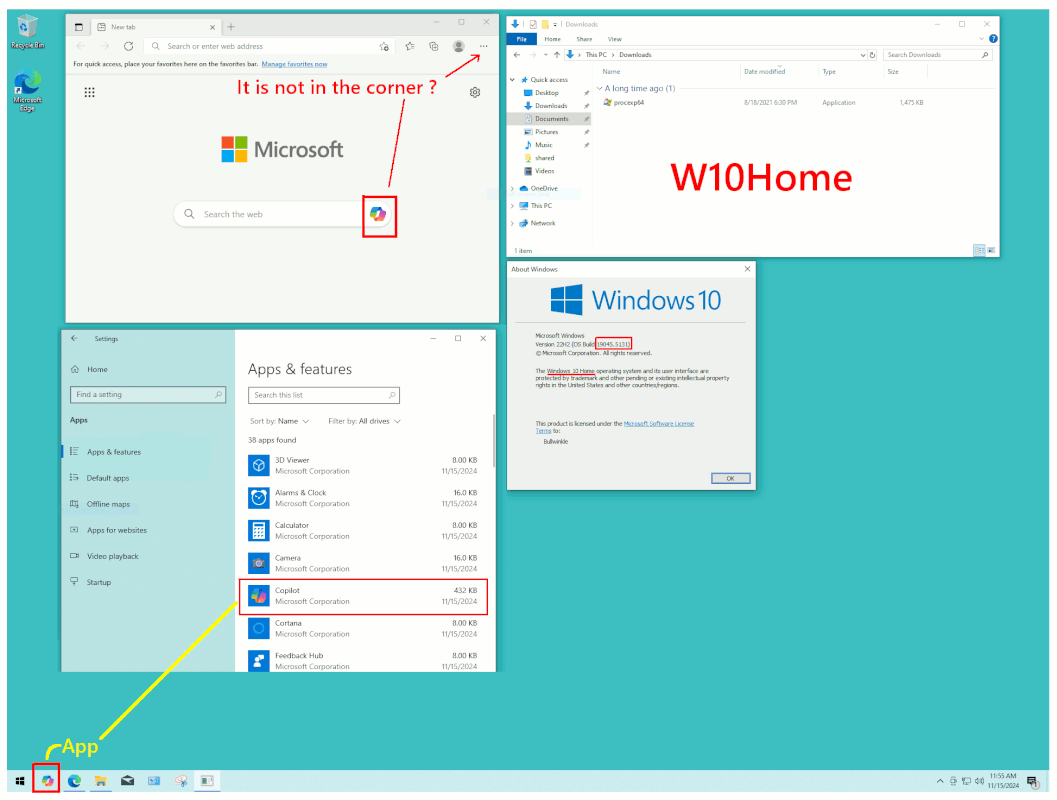Select Videos in navigation pane
This screenshot has height=800, width=1057.
tap(544, 171)
